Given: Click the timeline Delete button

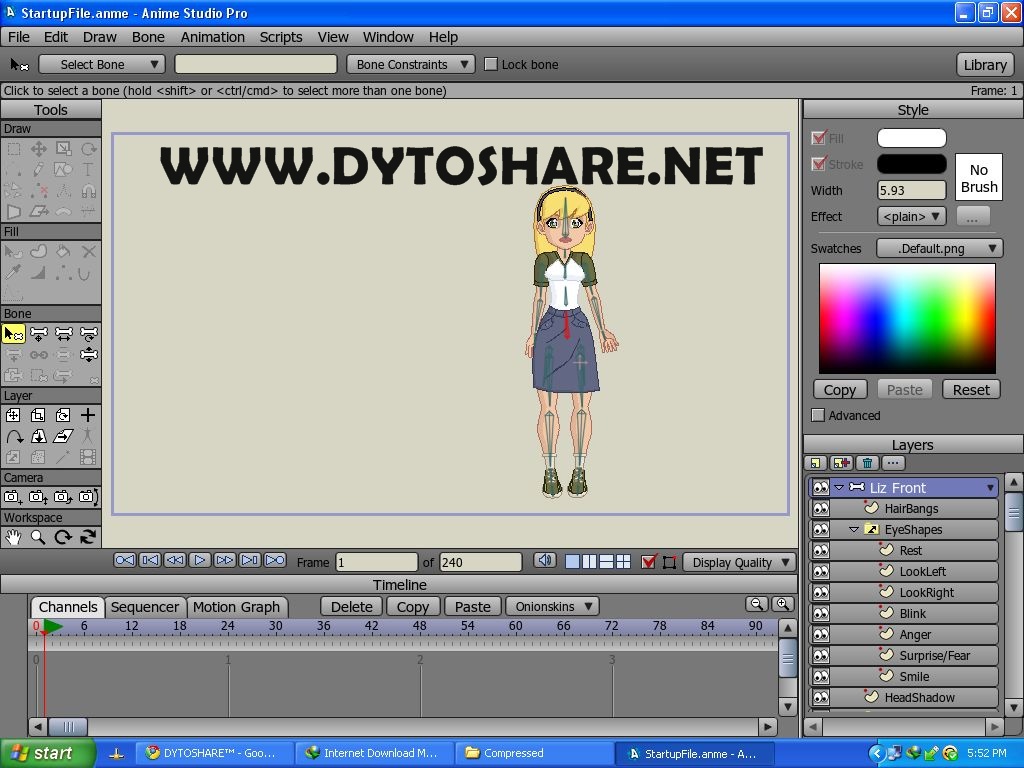Looking at the screenshot, I should [x=351, y=607].
